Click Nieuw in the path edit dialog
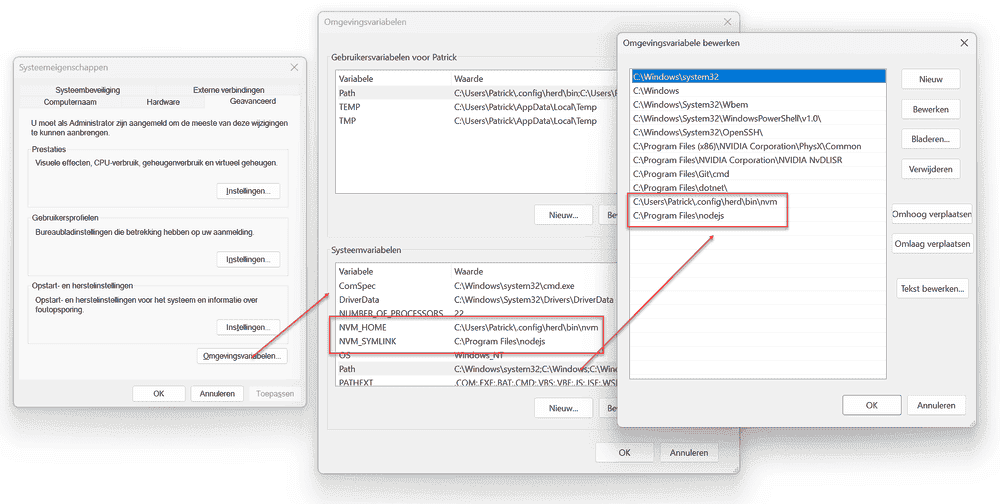This screenshot has height=504, width=1000. [x=930, y=79]
